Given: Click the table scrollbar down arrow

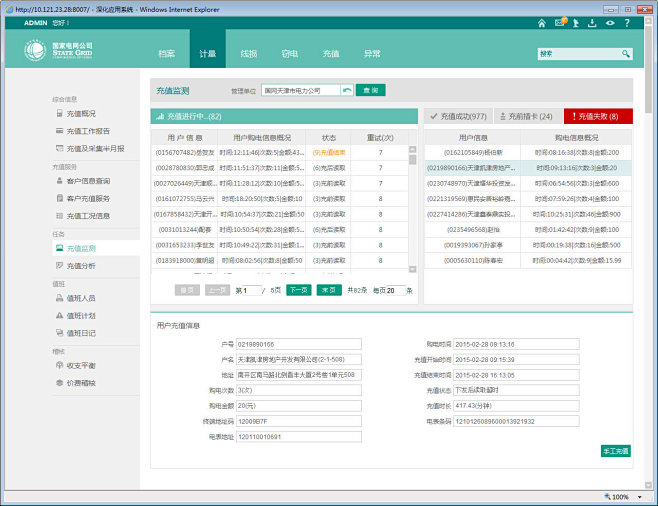Looking at the screenshot, I should (x=413, y=269).
